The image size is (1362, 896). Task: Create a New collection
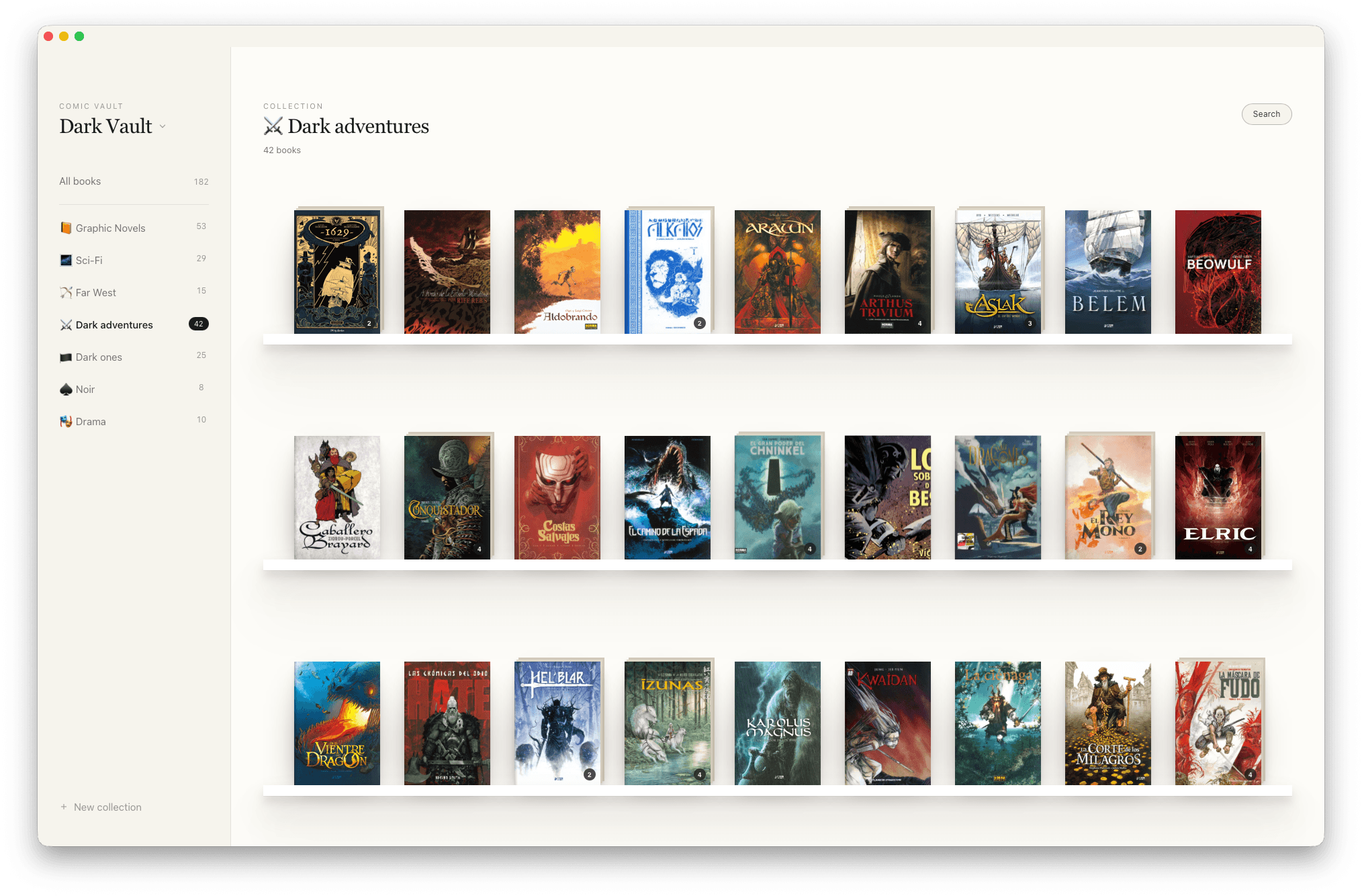[101, 807]
